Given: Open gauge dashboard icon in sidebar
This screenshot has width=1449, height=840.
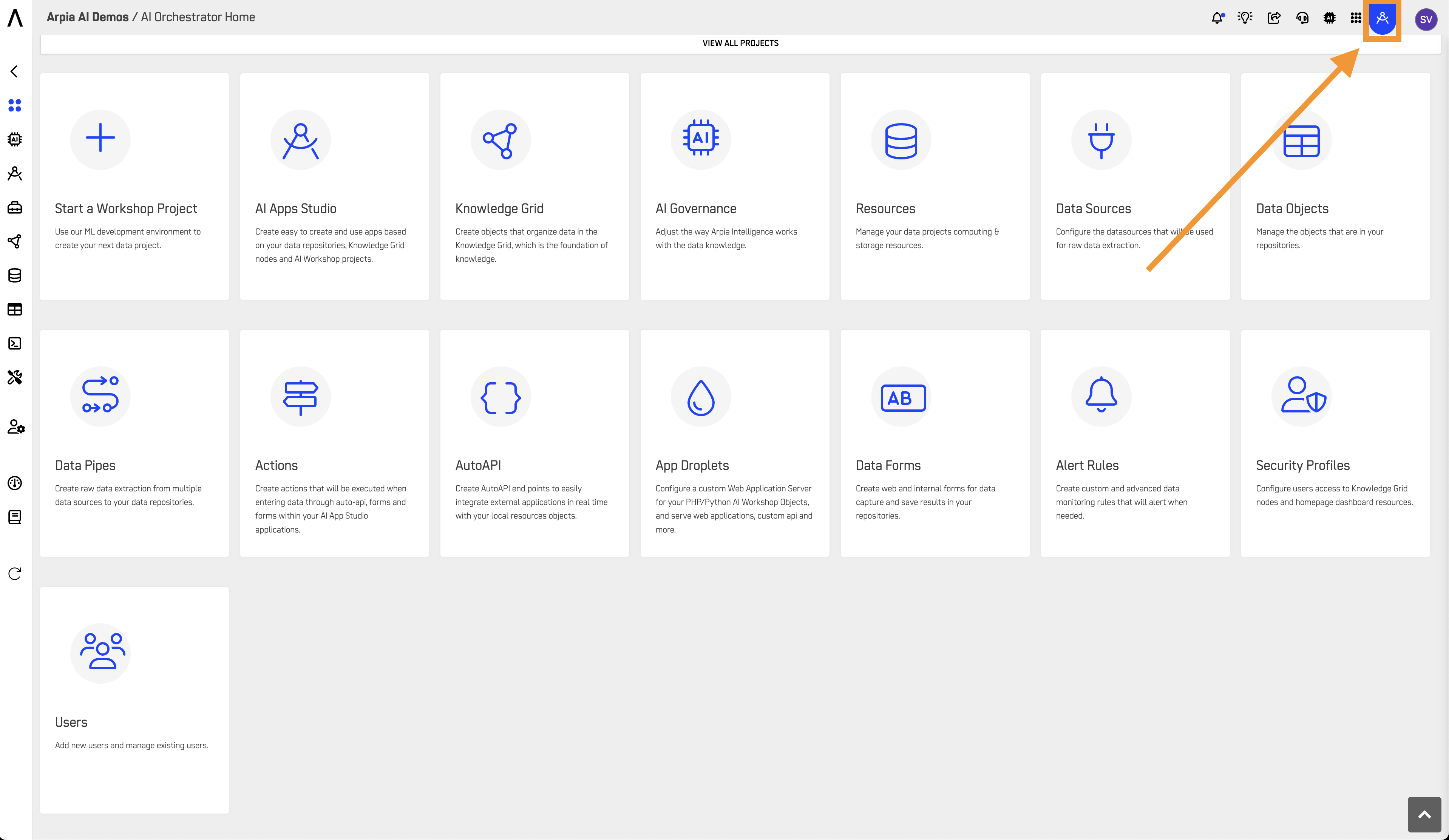Looking at the screenshot, I should point(15,483).
